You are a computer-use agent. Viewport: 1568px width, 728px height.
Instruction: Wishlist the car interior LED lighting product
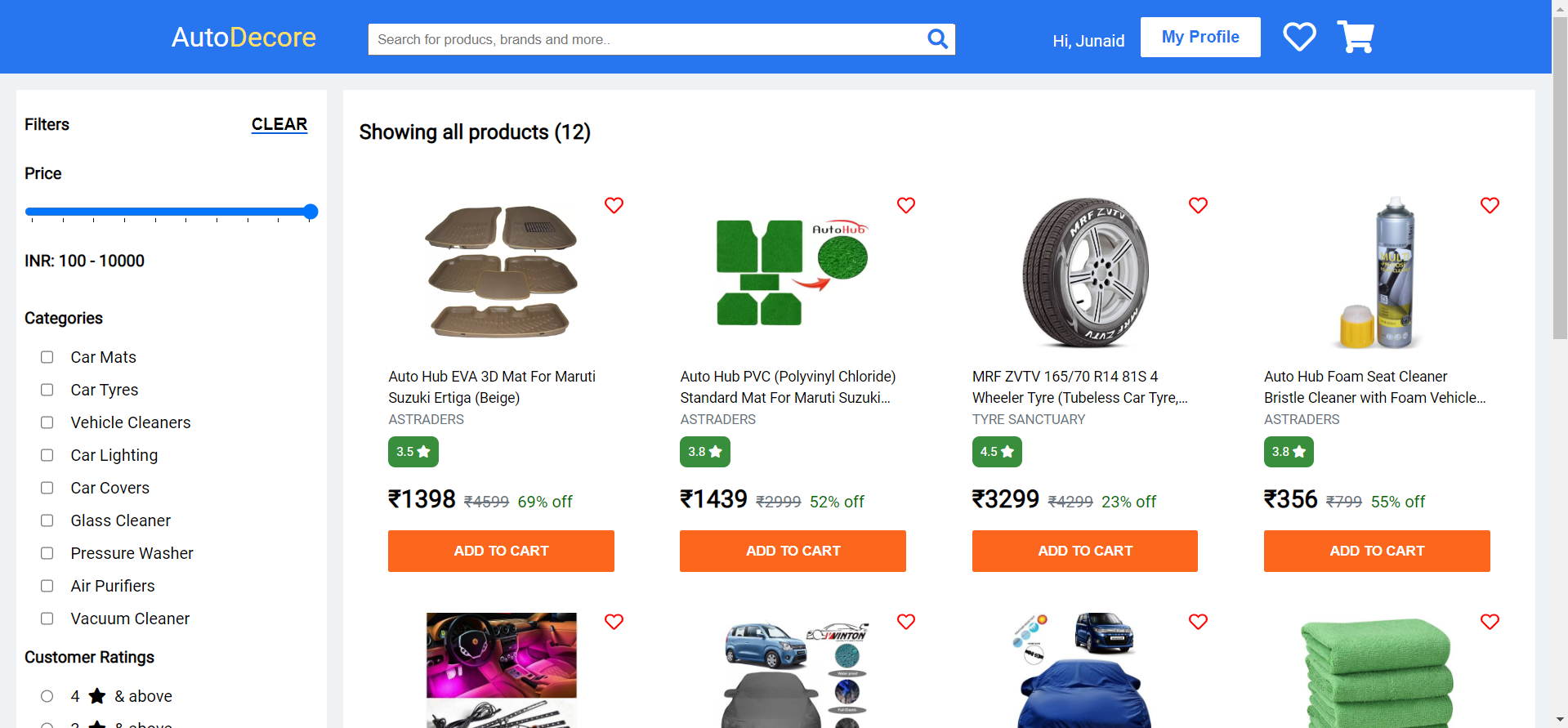click(614, 622)
